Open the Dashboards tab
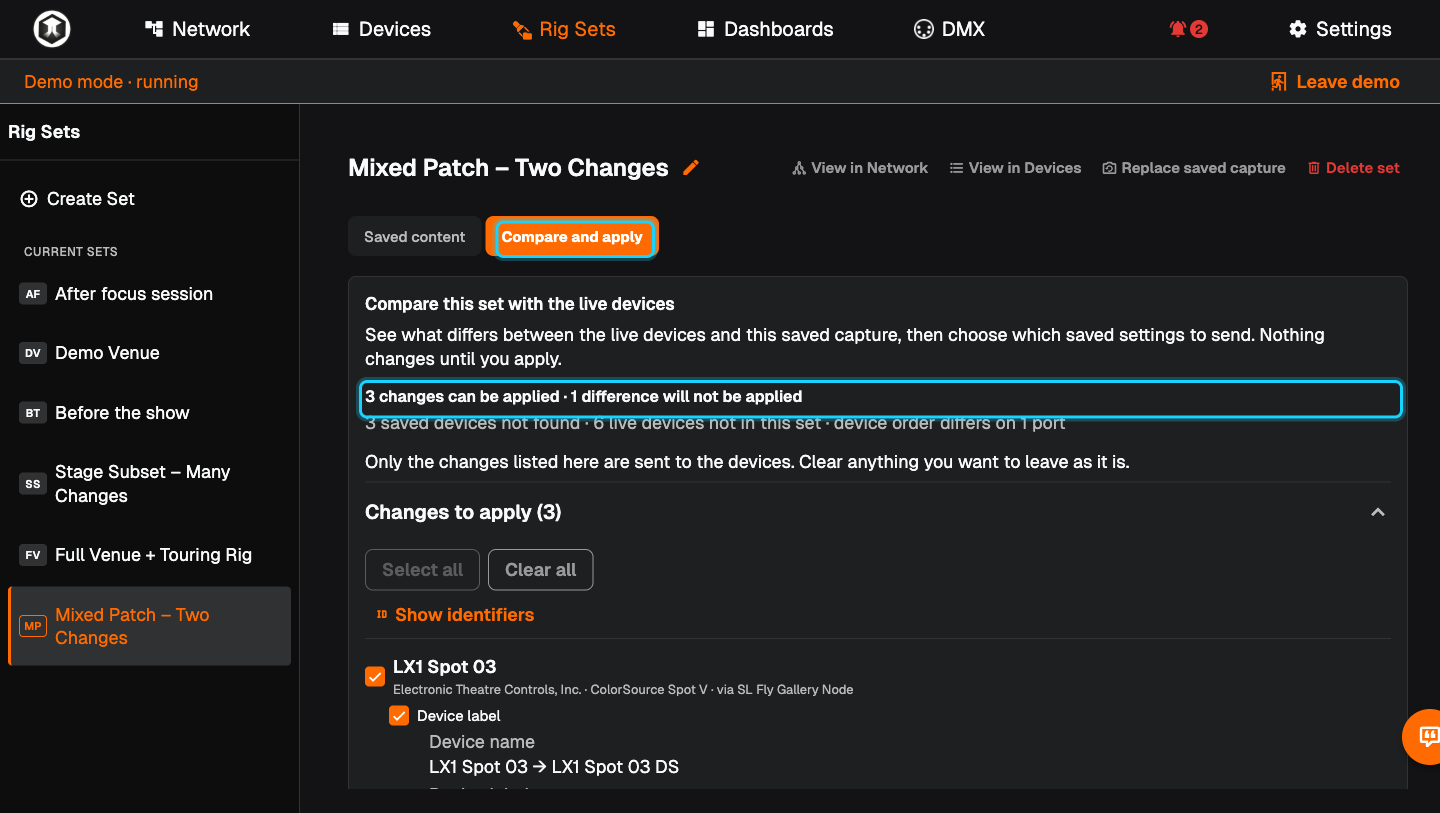Viewport: 1440px width, 813px height. pyautogui.click(x=765, y=29)
